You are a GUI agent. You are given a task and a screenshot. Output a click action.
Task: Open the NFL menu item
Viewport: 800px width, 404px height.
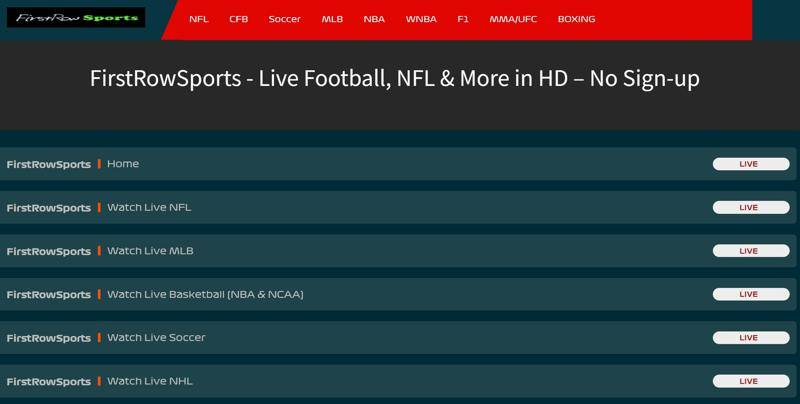pyautogui.click(x=198, y=19)
